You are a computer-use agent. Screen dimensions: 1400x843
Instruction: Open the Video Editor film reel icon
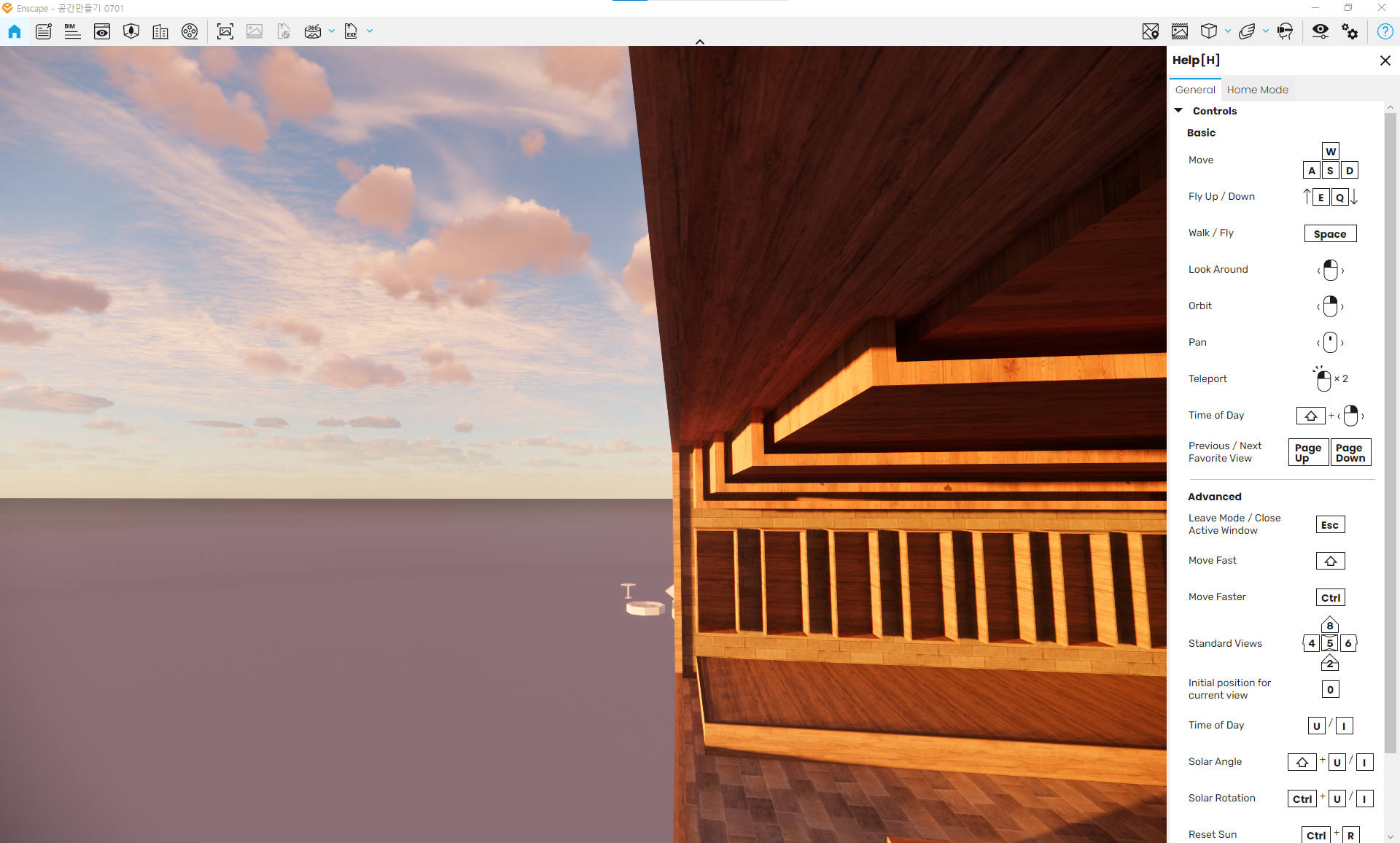(190, 31)
